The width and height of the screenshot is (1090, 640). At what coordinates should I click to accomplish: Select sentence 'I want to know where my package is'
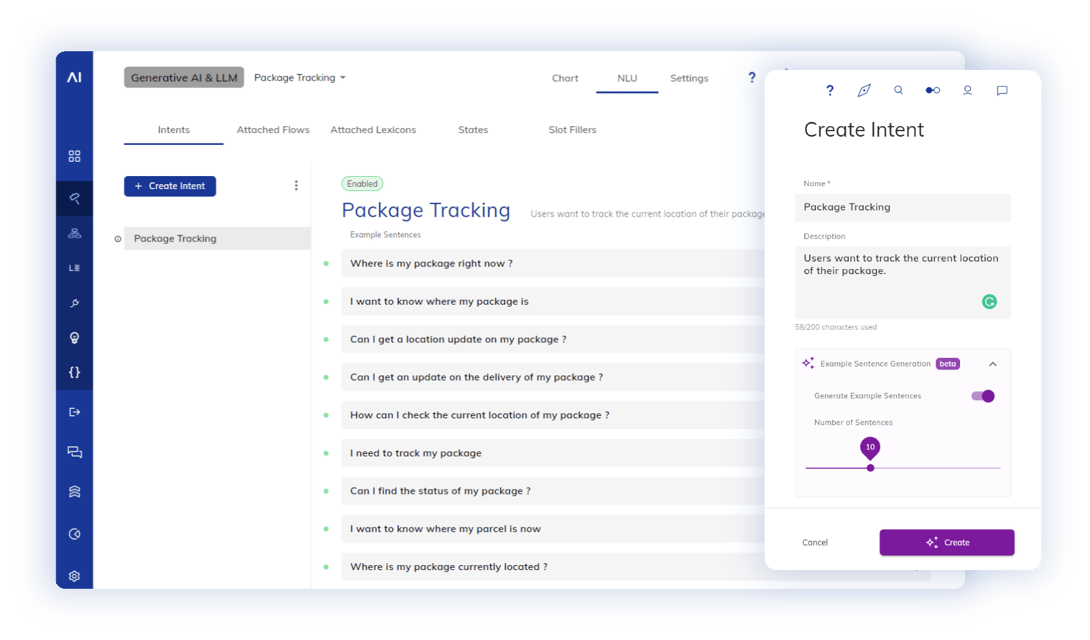click(553, 302)
